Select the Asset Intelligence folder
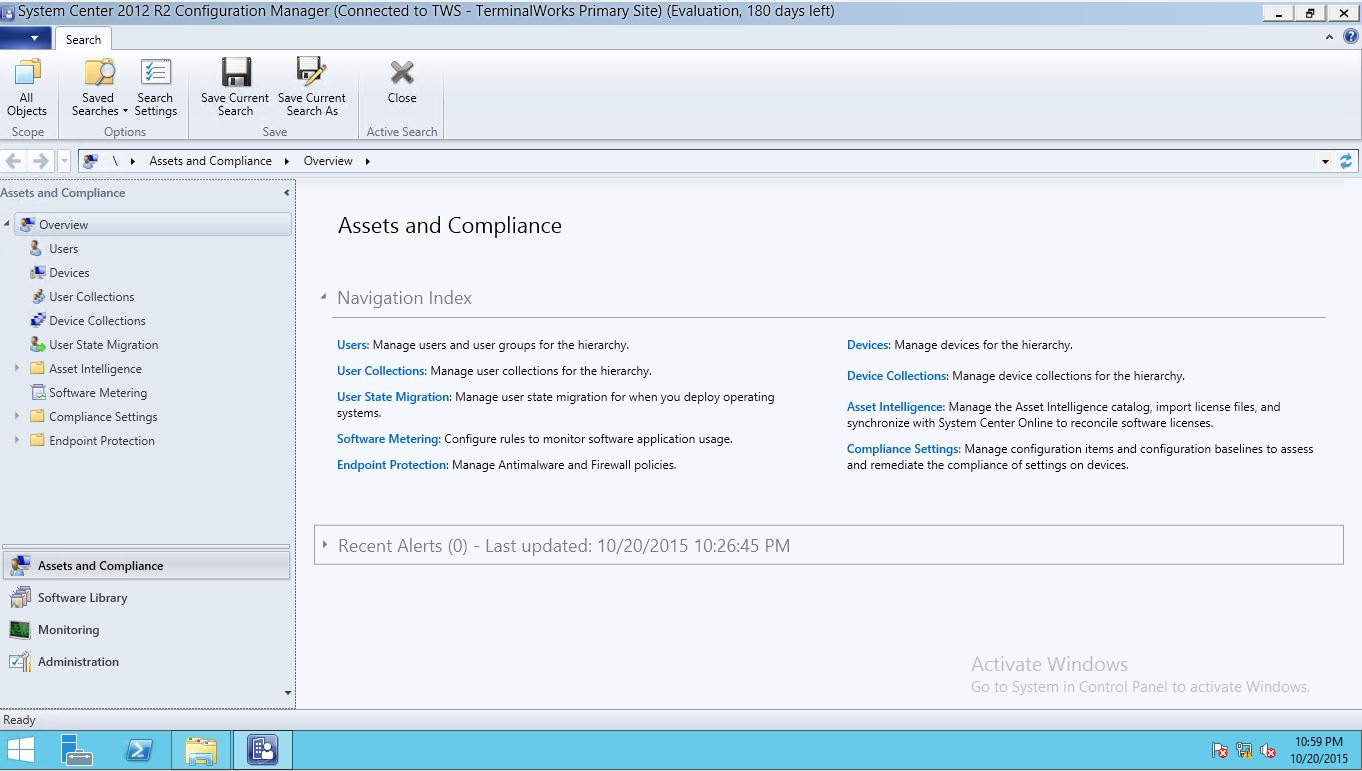The image size is (1362, 771). pyautogui.click(x=95, y=369)
